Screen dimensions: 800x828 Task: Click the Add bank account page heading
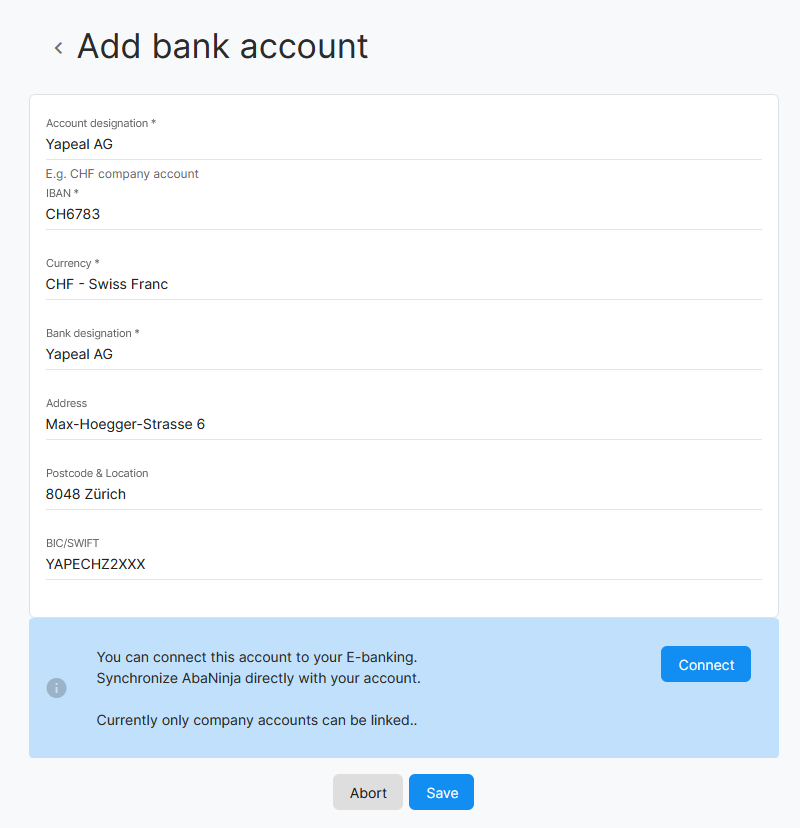point(222,46)
